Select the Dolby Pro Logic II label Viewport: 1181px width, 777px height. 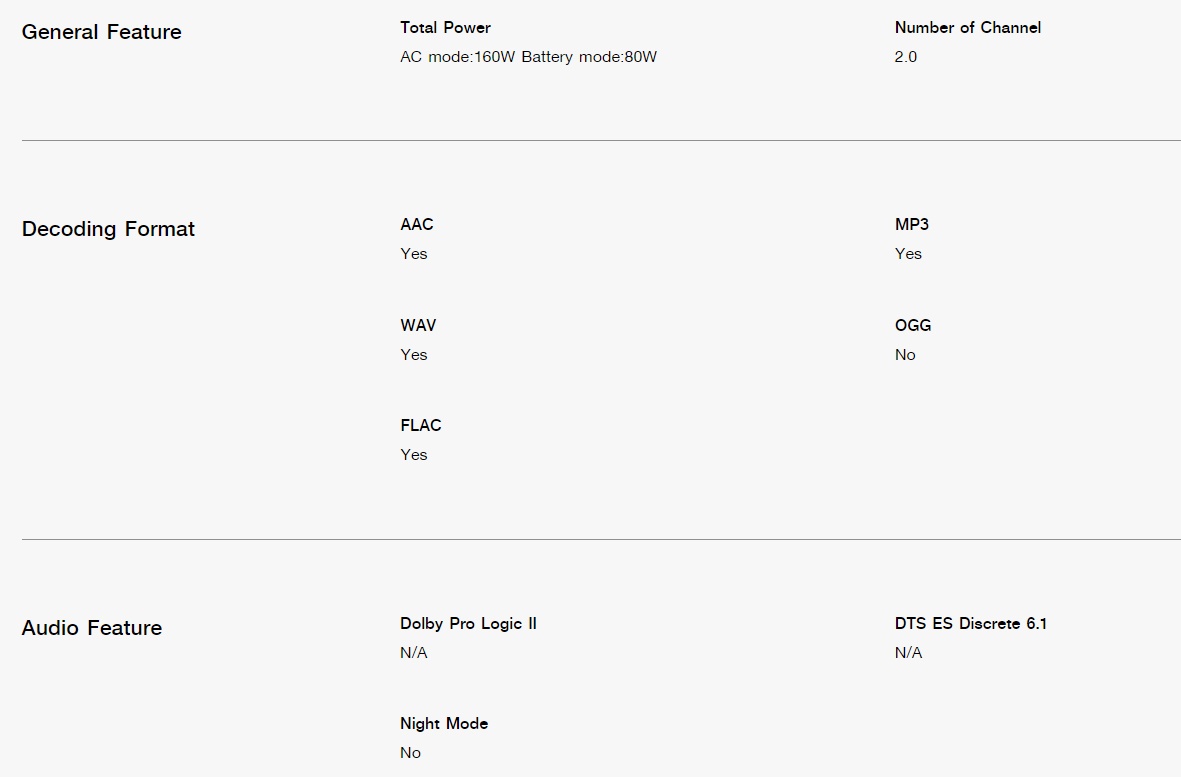(x=468, y=623)
